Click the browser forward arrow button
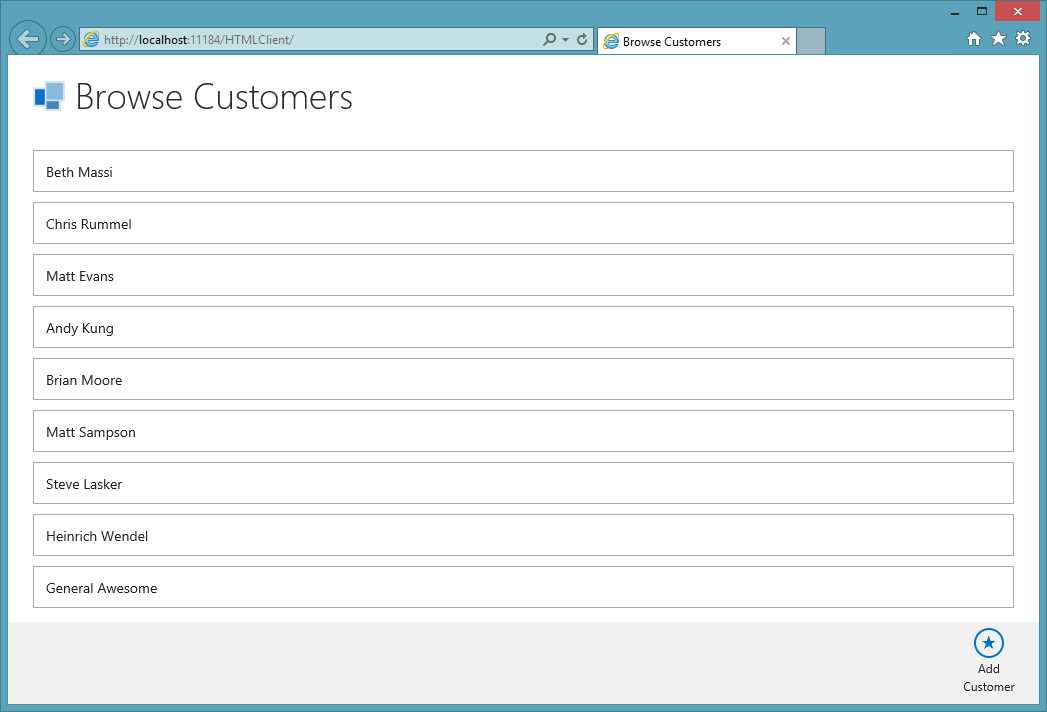This screenshot has height=712, width=1047. pyautogui.click(x=63, y=39)
